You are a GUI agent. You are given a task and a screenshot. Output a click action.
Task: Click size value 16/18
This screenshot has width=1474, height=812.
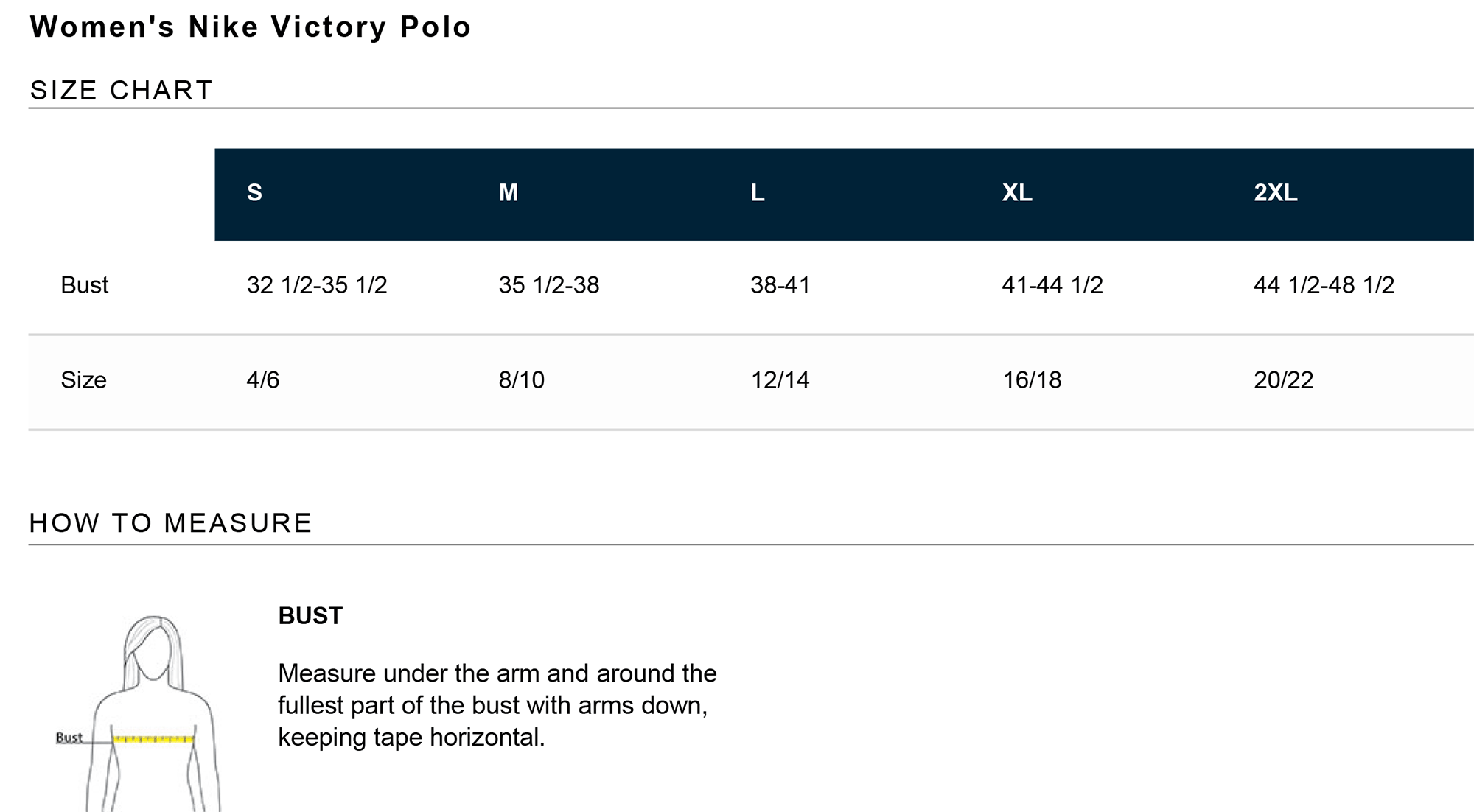(1032, 380)
